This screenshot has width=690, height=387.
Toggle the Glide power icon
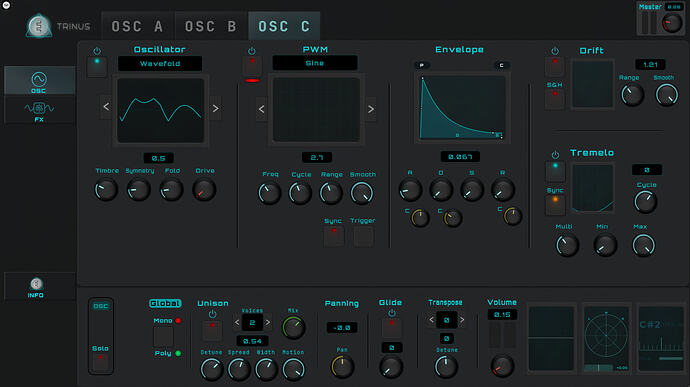click(x=392, y=313)
